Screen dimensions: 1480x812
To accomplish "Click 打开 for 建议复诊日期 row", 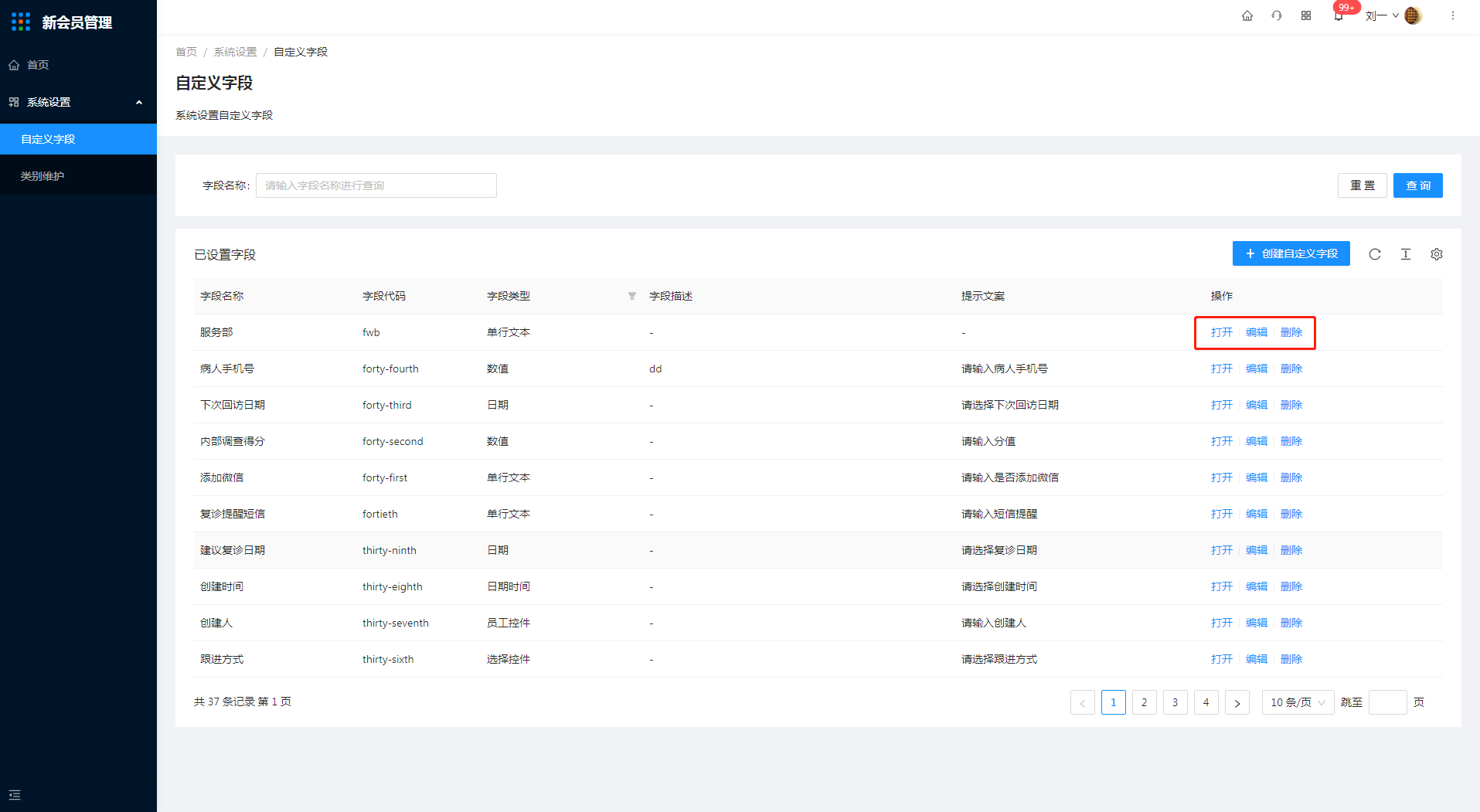I will pos(1222,550).
